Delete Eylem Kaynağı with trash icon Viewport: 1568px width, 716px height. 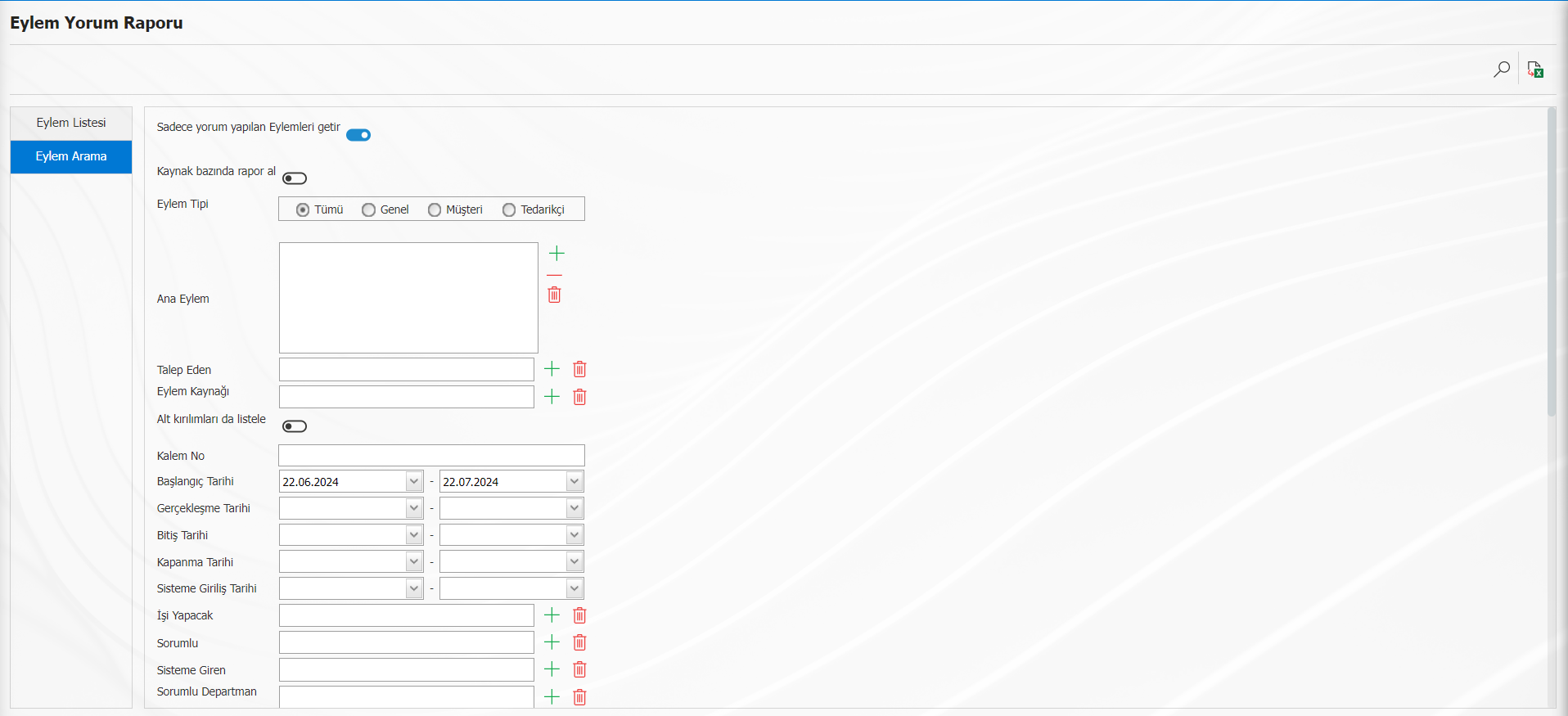pyautogui.click(x=579, y=397)
